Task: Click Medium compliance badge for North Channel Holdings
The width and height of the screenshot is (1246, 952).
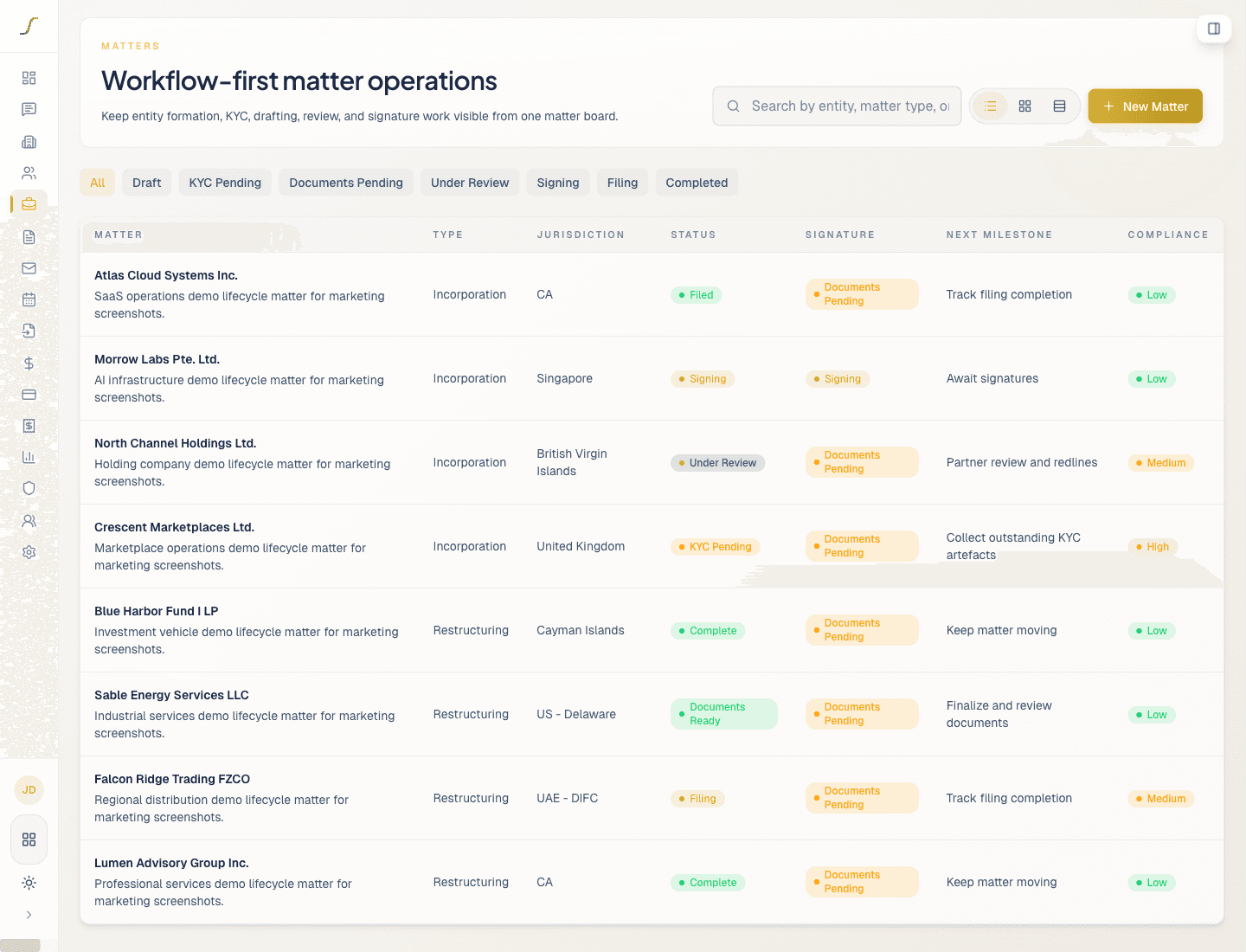Action: pos(1160,463)
